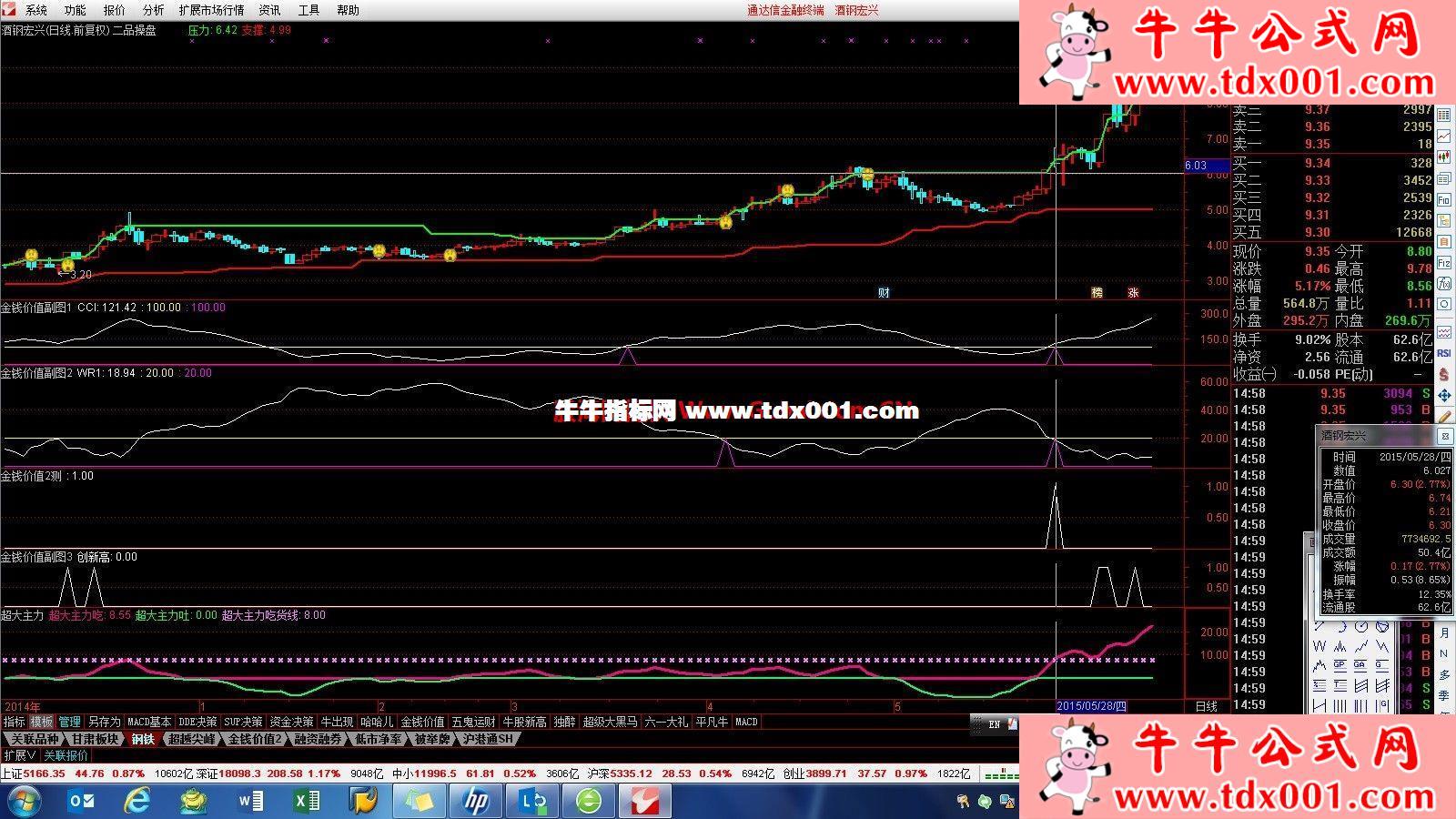
Task: Click the F10 company info icon
Action: coord(1444,199)
